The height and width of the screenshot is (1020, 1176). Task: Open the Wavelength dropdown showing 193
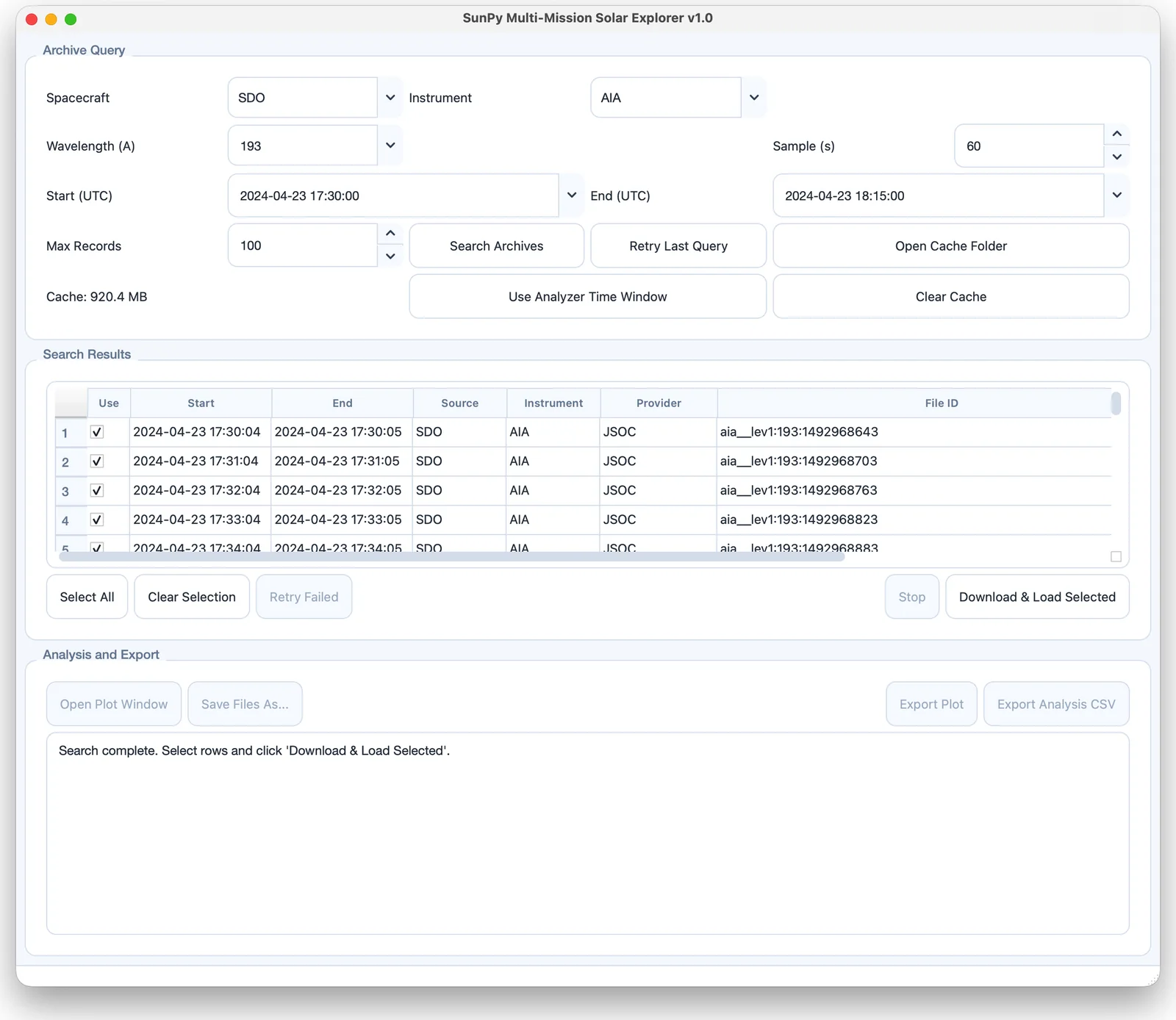(390, 146)
